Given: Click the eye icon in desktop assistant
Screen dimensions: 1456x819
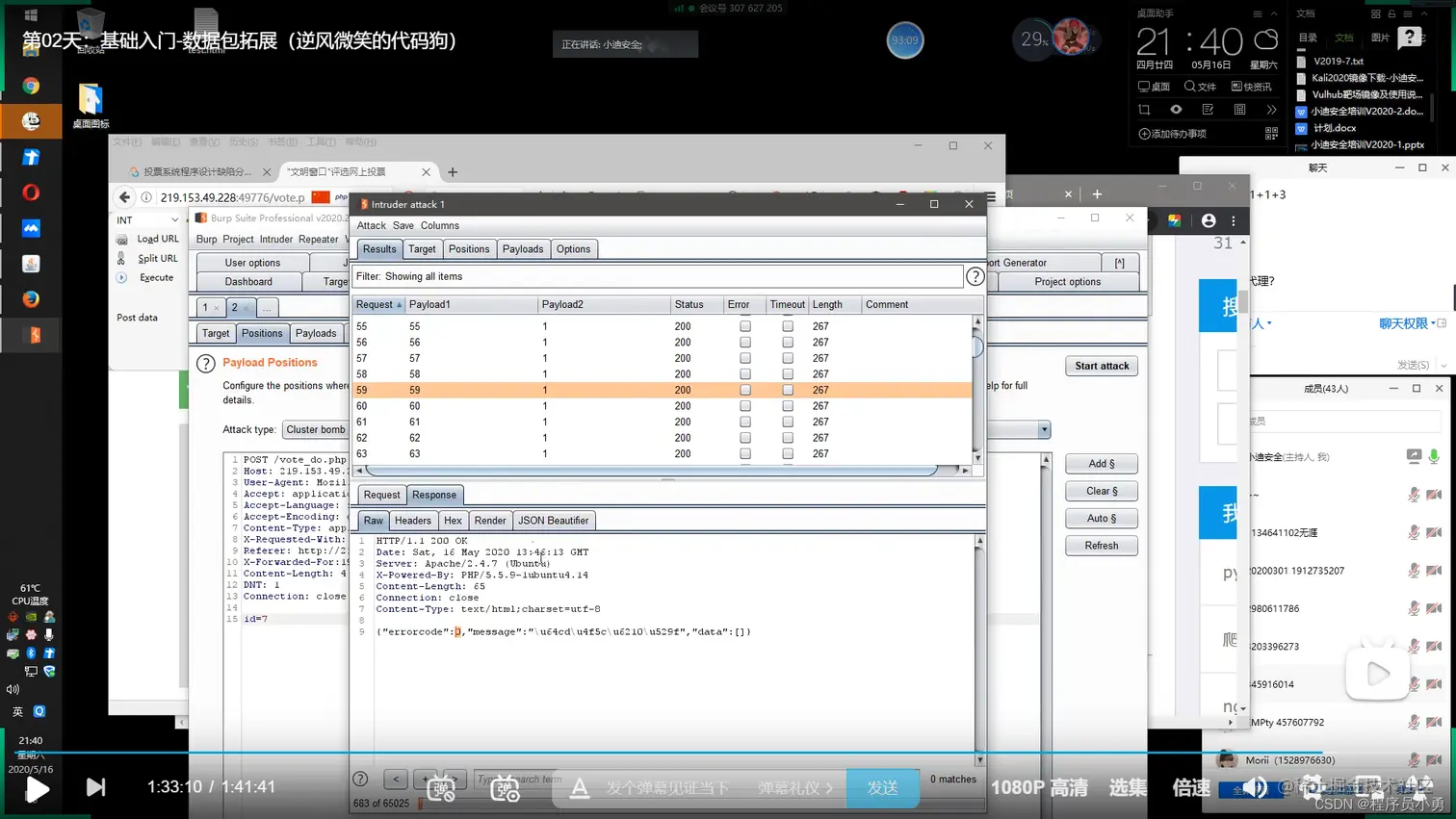Looking at the screenshot, I should tap(1176, 110).
